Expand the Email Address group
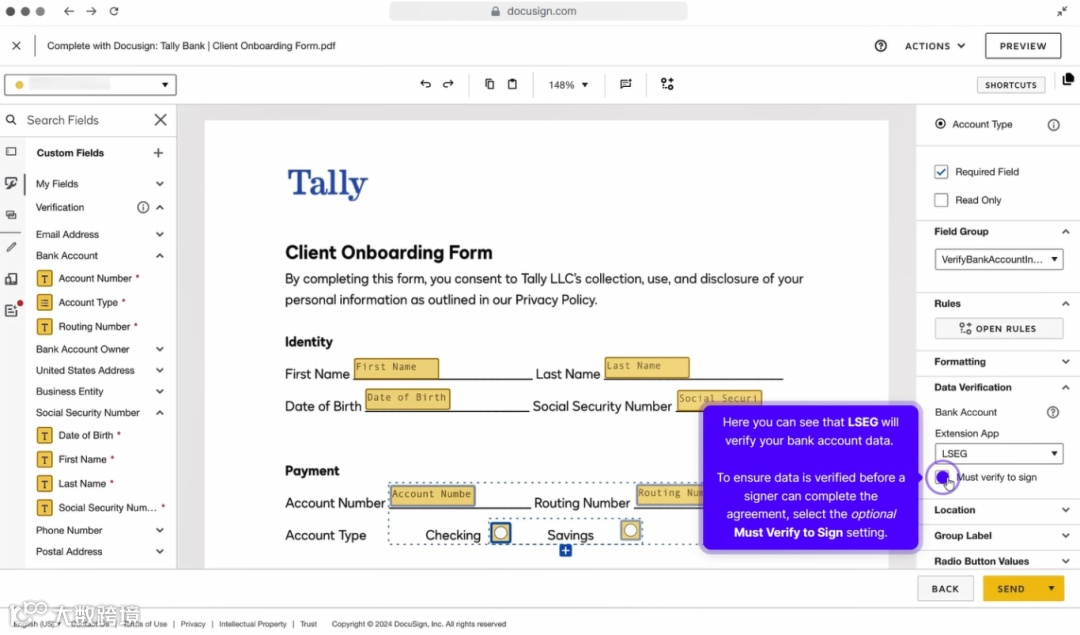This screenshot has height=635, width=1080. click(160, 234)
